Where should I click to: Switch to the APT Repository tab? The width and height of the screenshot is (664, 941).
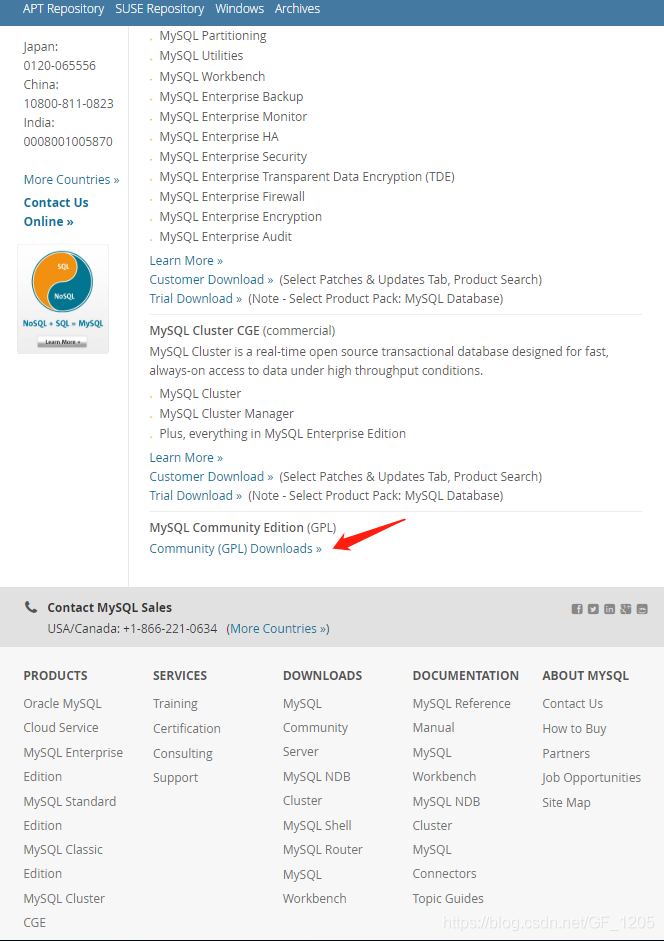[x=63, y=9]
